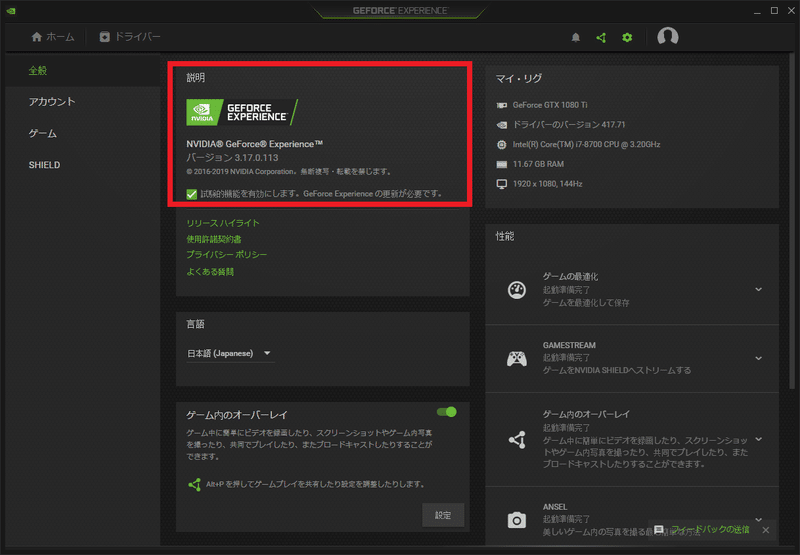Go to ホーム tab
This screenshot has height=555, width=800.
pos(53,37)
